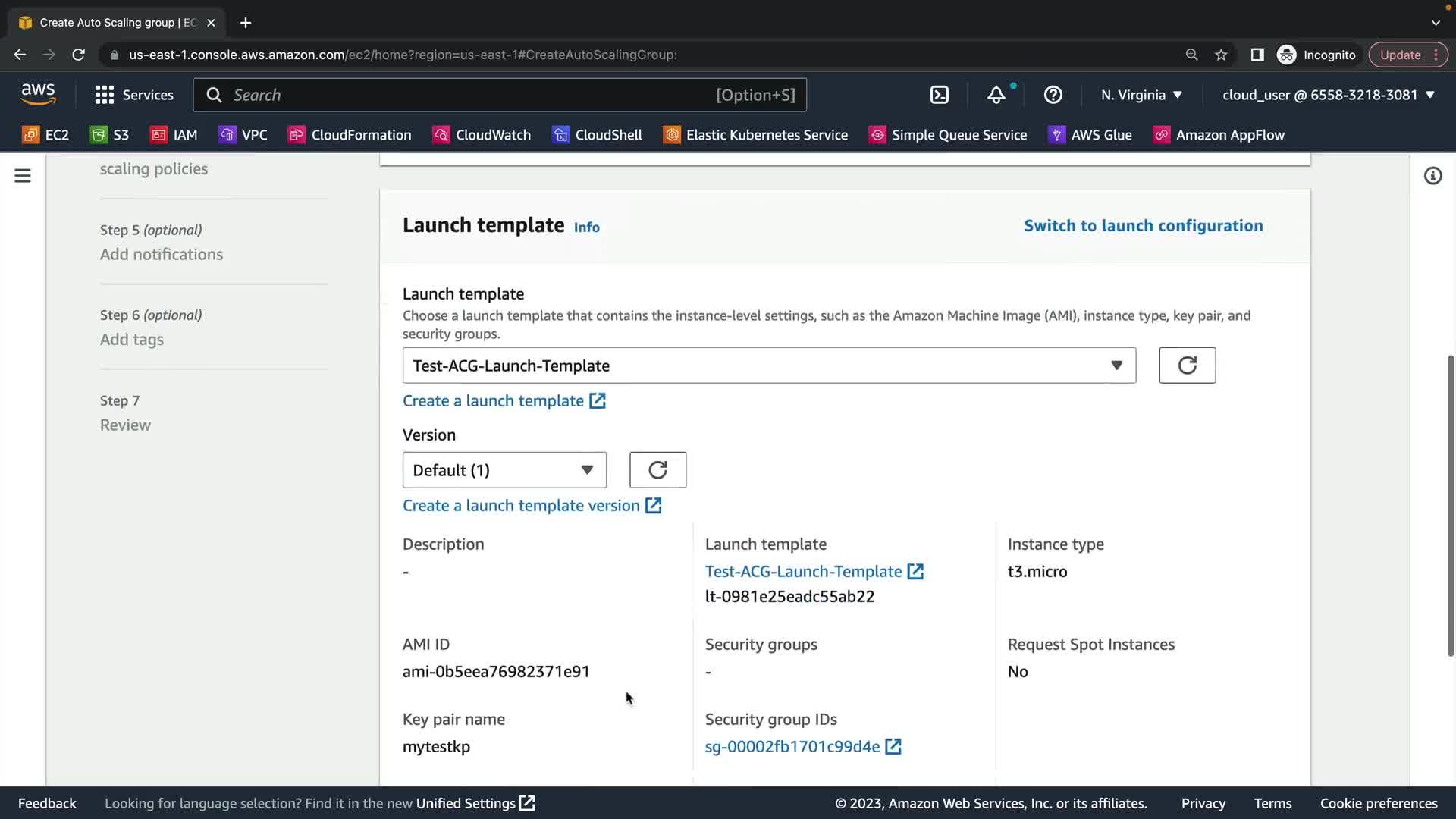Open the notifications bell

996,95
